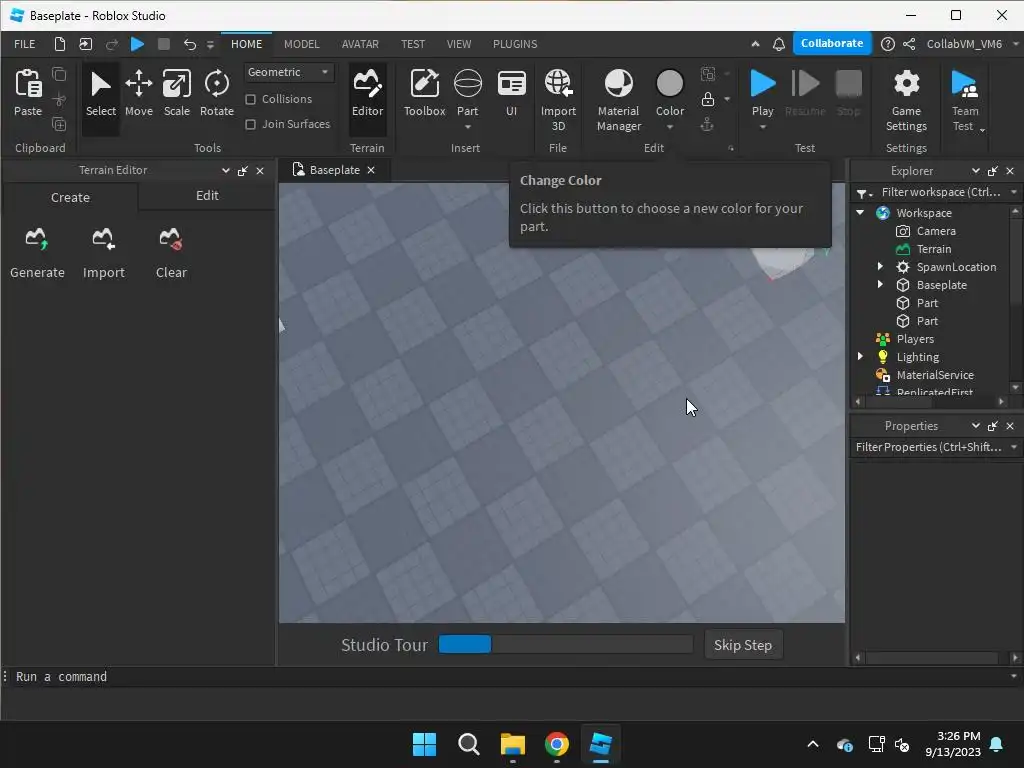Choose the Rotate tool
The image size is (1024, 768).
coord(217,94)
